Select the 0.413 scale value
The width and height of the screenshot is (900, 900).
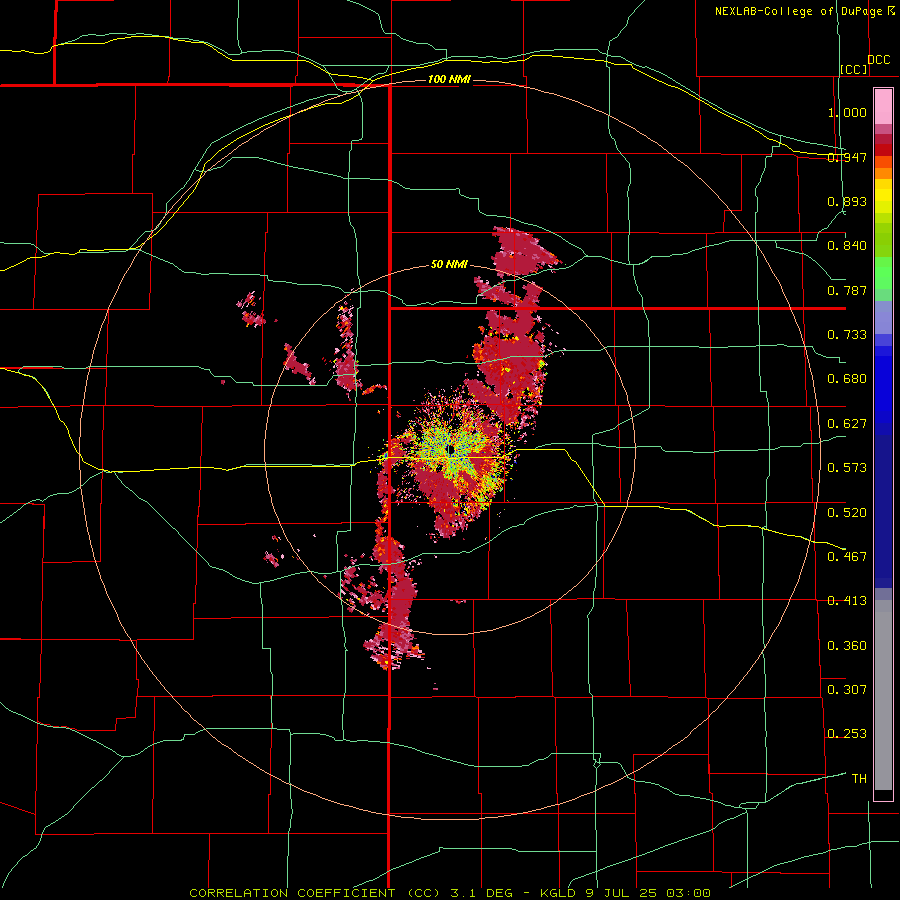click(x=847, y=601)
